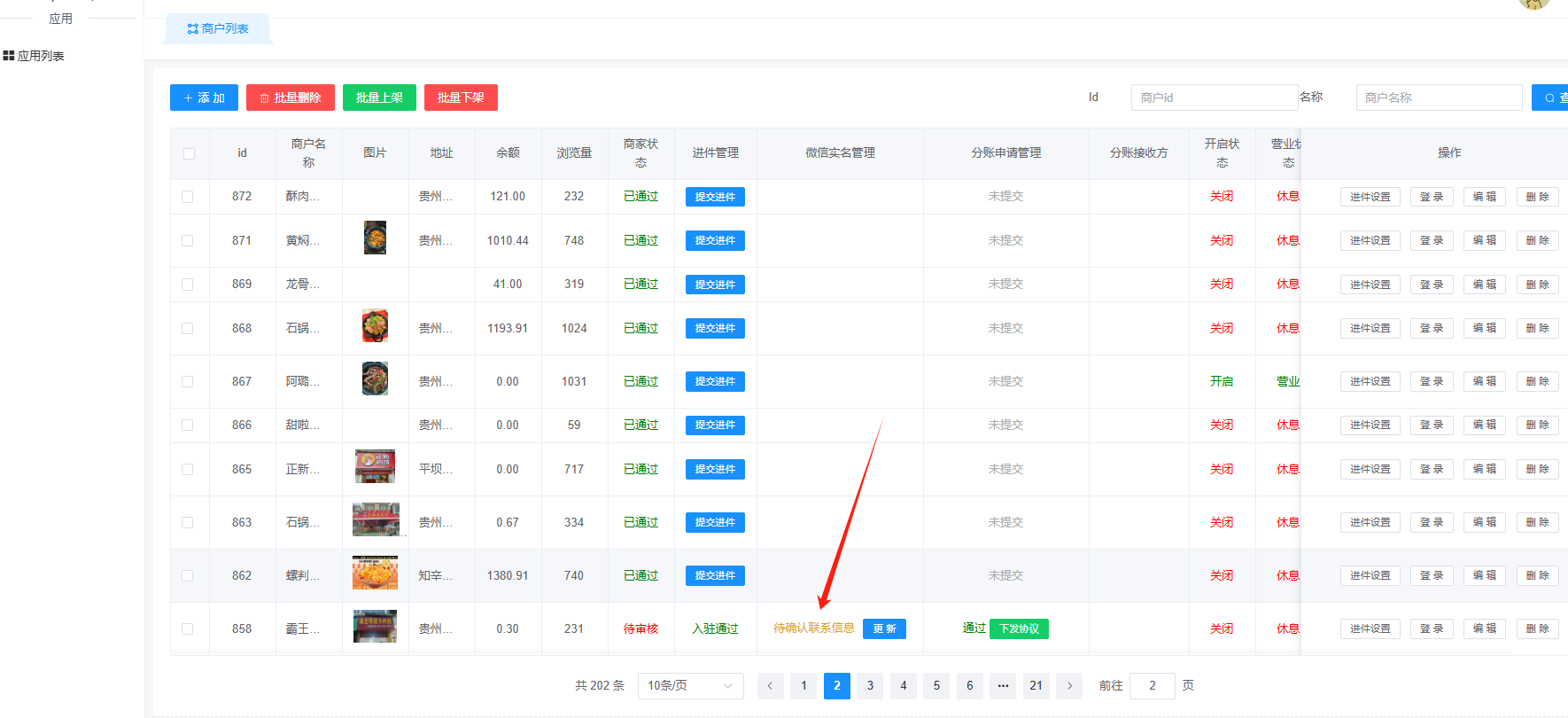The height and width of the screenshot is (718, 1568).
Task: Open the storefront image for merchant 863
Action: [376, 520]
